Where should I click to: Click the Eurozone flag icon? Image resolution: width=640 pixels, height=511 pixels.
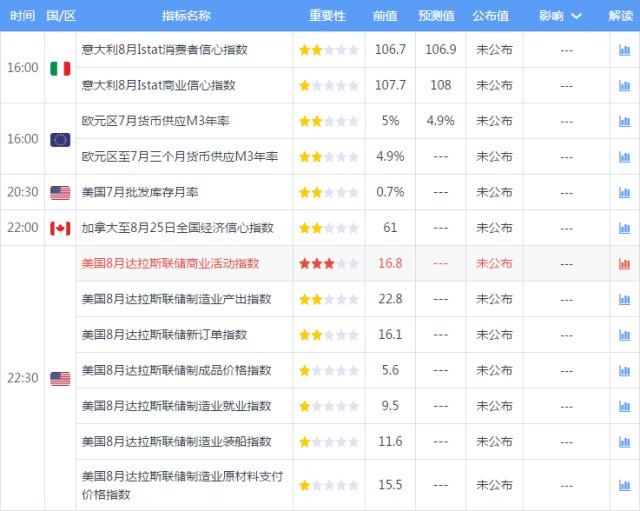pyautogui.click(x=60, y=140)
